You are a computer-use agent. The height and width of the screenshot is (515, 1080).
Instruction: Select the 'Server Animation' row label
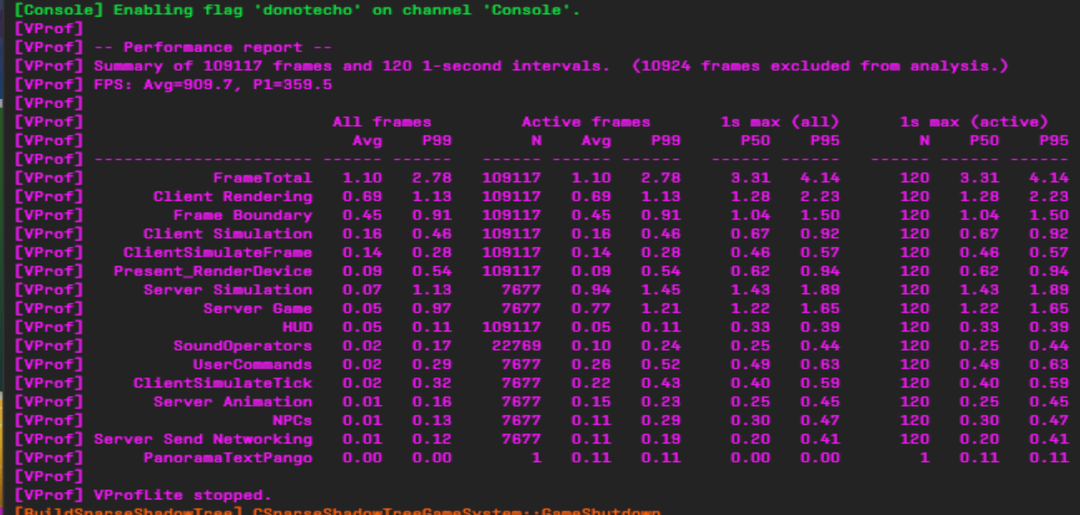pyautogui.click(x=233, y=401)
